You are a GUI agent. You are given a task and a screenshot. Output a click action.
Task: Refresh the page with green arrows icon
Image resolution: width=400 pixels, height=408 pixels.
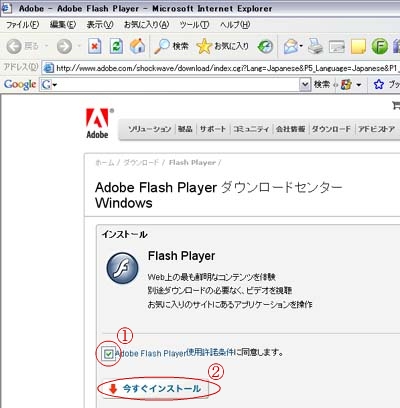point(116,46)
